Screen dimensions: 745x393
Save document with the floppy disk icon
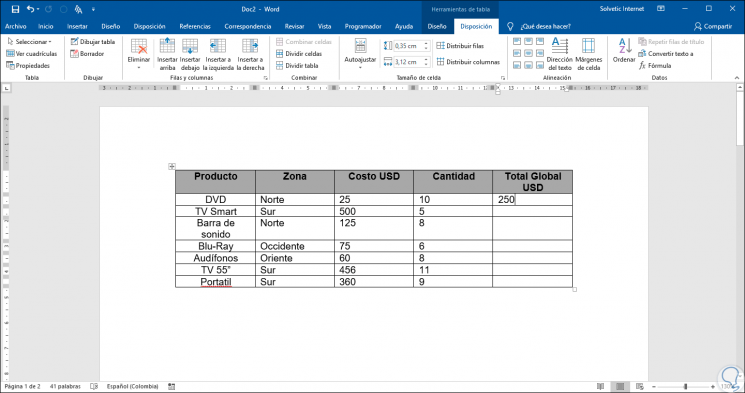click(x=15, y=9)
